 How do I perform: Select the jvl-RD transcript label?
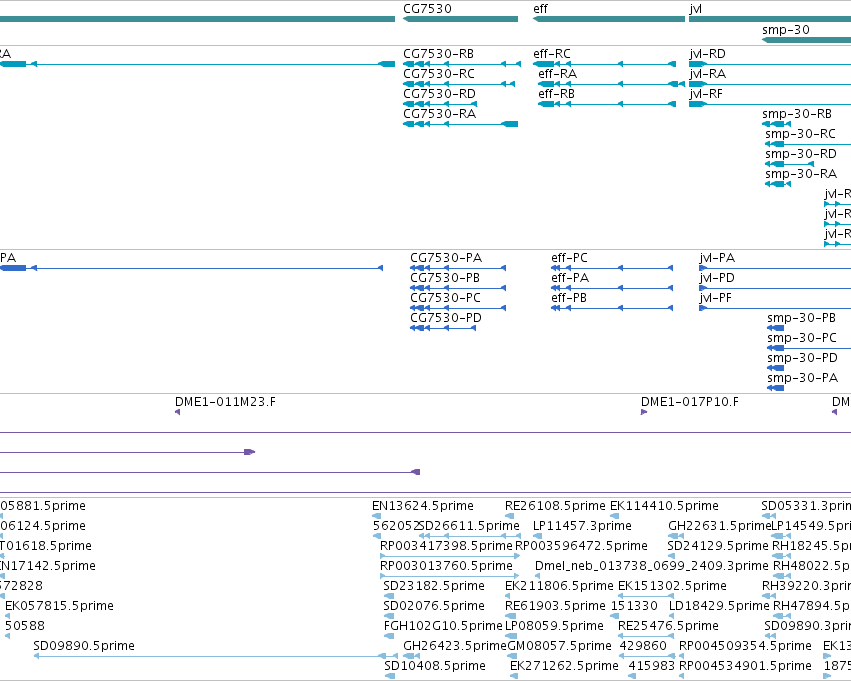707,54
